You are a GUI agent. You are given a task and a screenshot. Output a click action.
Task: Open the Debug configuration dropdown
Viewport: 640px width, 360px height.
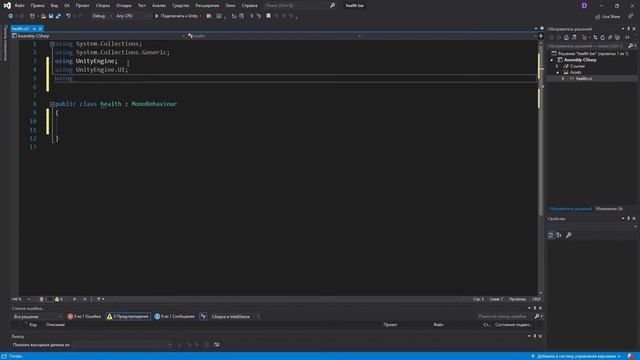click(x=101, y=16)
